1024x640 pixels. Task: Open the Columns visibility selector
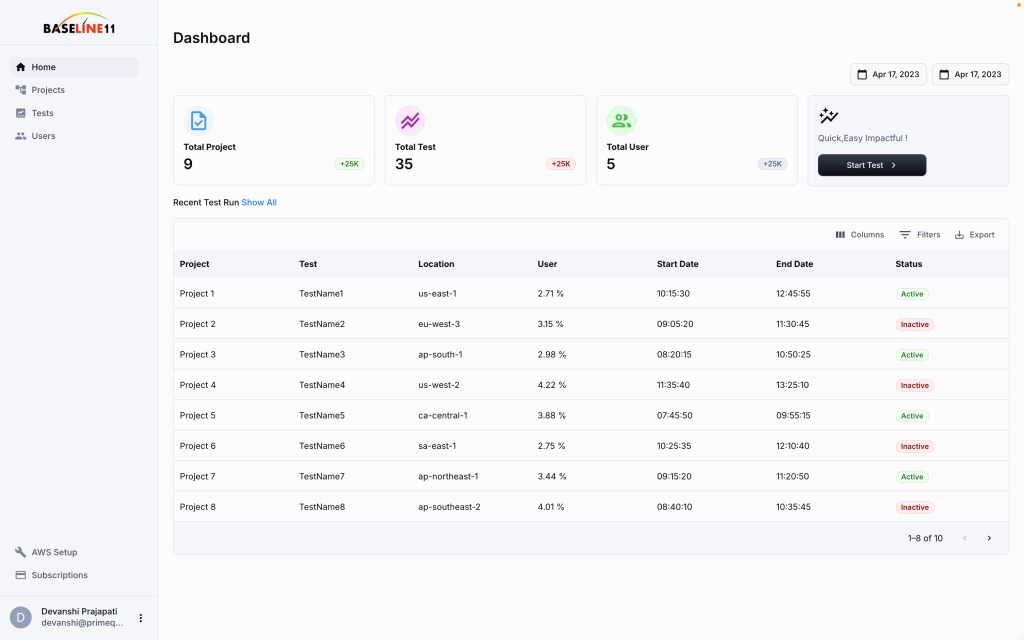pos(859,235)
